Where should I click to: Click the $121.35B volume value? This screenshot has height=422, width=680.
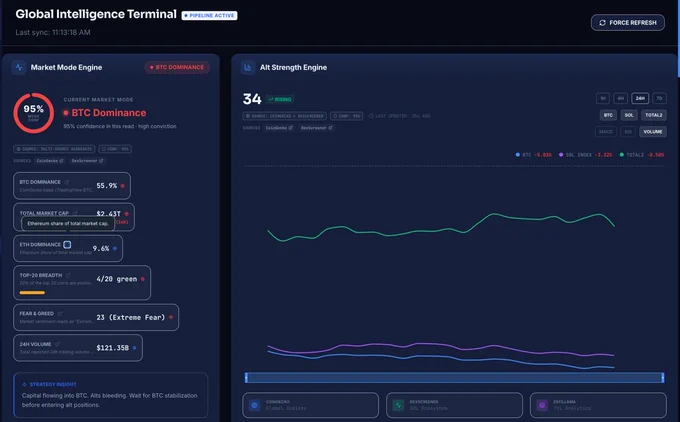pyautogui.click(x=112, y=348)
